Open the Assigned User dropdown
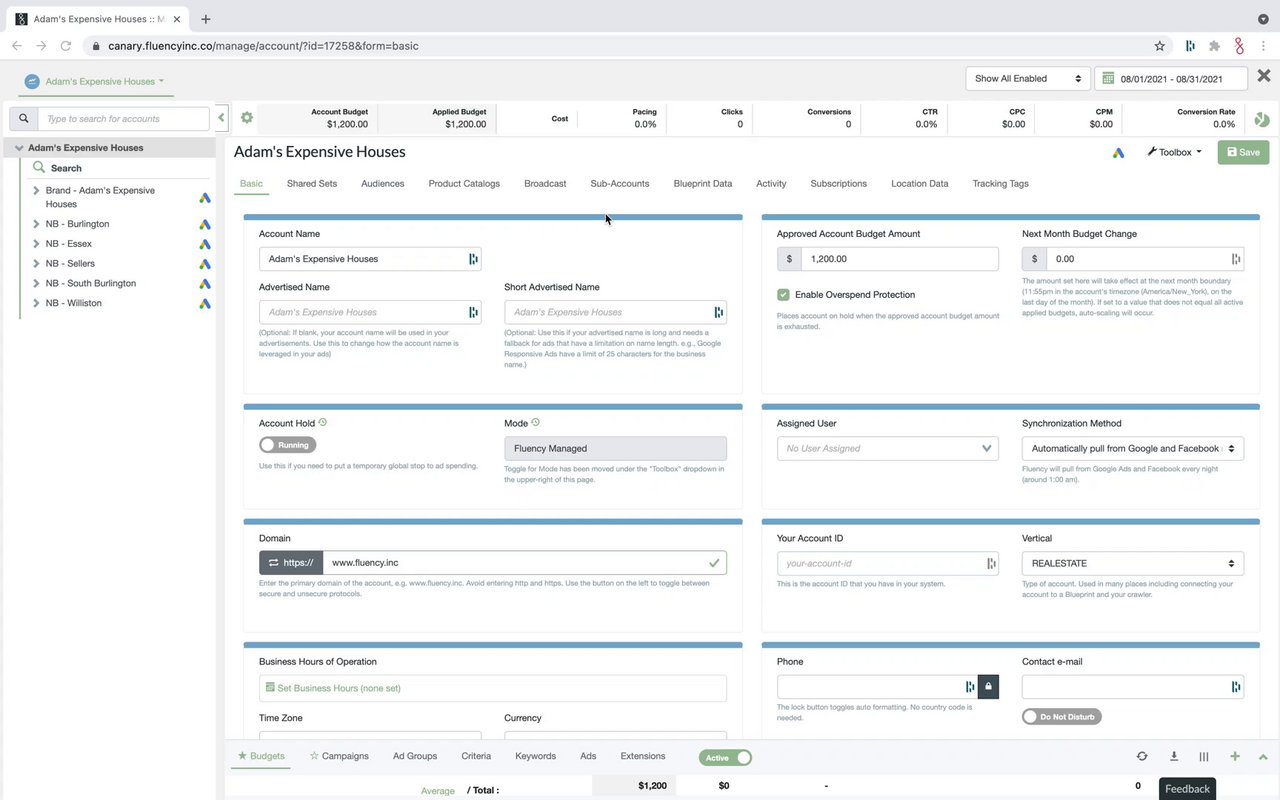 (888, 449)
